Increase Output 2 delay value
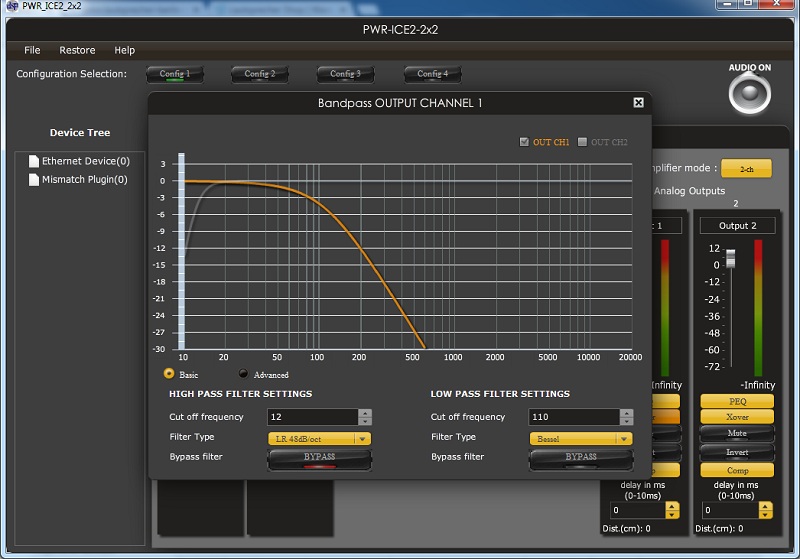The width and height of the screenshot is (800, 559). (x=765, y=506)
